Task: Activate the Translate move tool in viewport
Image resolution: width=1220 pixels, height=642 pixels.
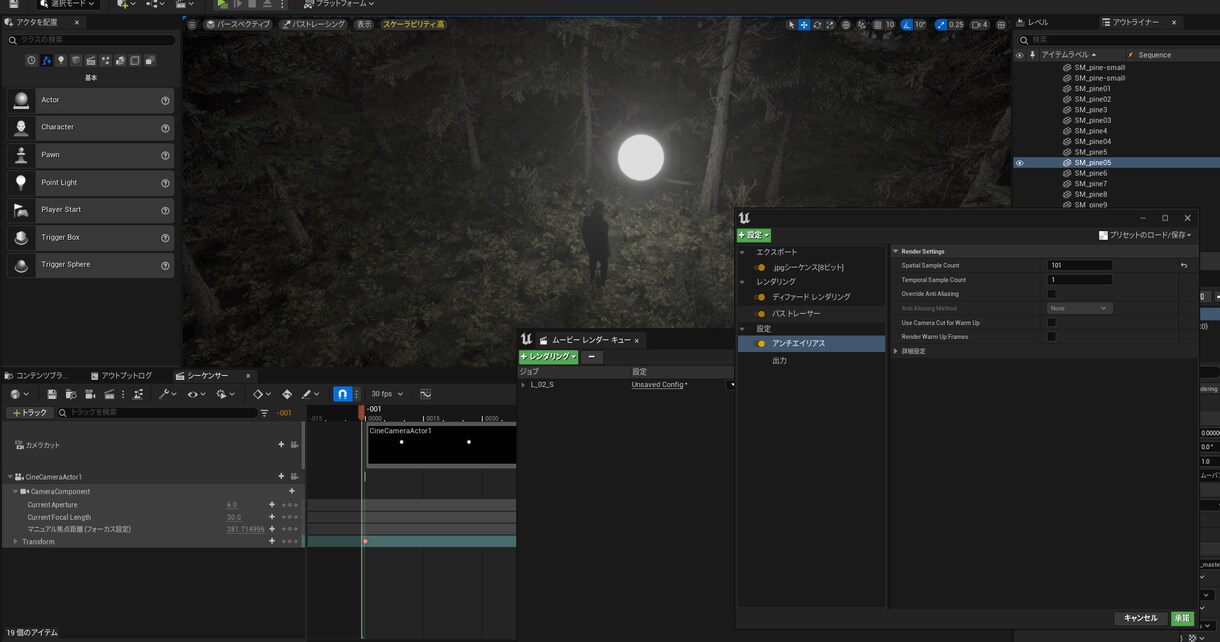Action: coord(804,24)
